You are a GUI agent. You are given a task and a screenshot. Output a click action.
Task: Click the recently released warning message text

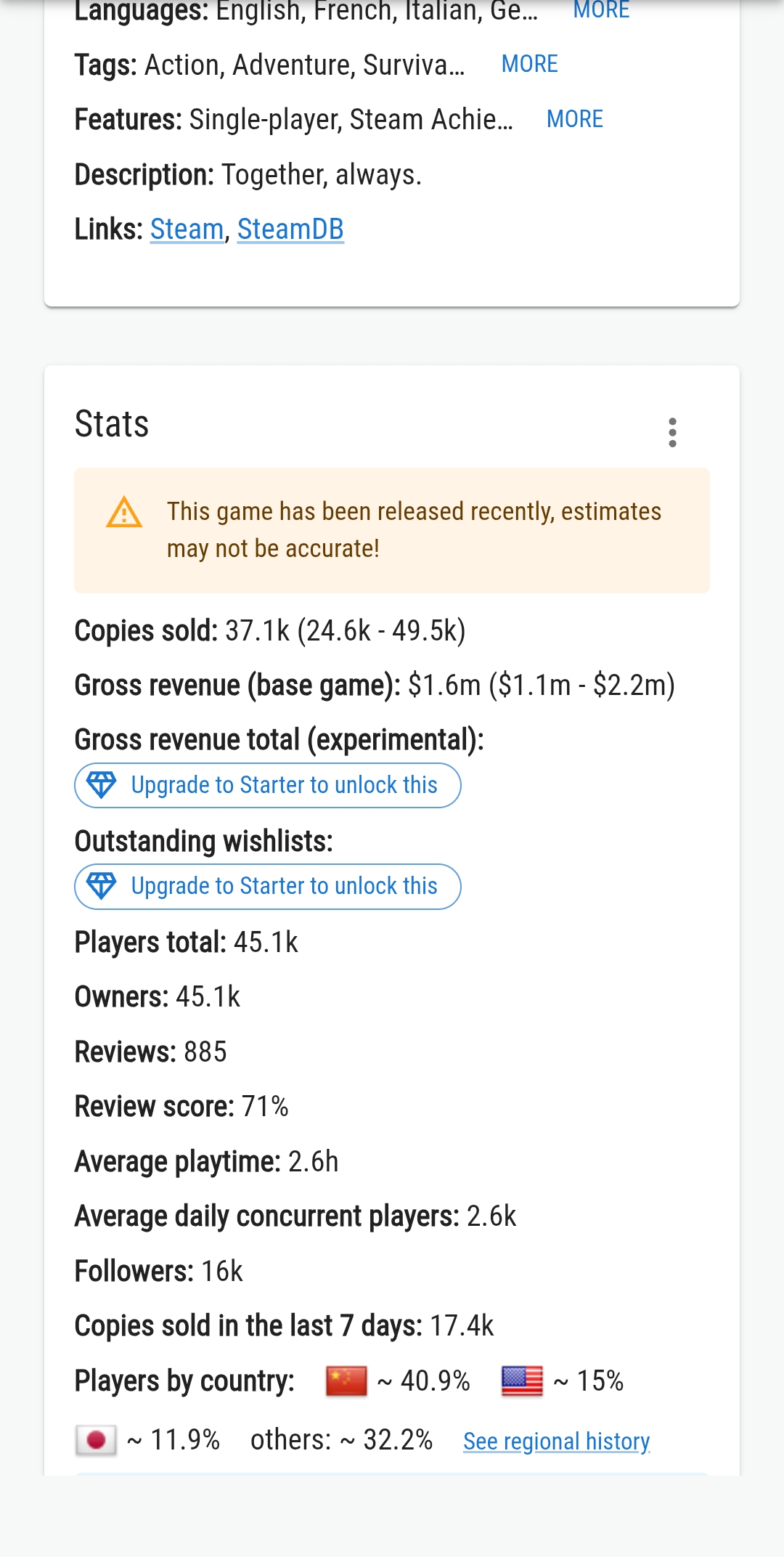[414, 529]
